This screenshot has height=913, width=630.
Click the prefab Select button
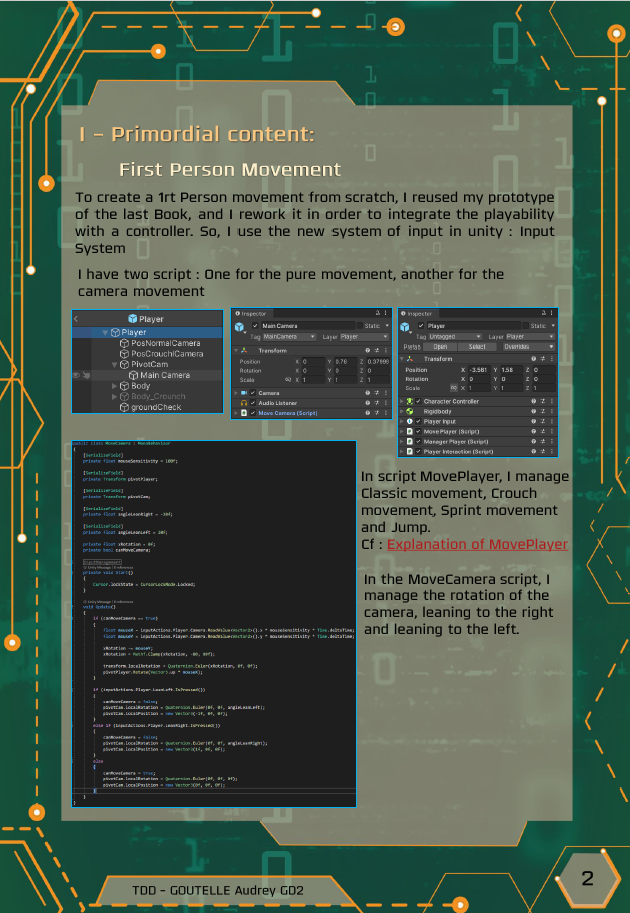point(477,347)
